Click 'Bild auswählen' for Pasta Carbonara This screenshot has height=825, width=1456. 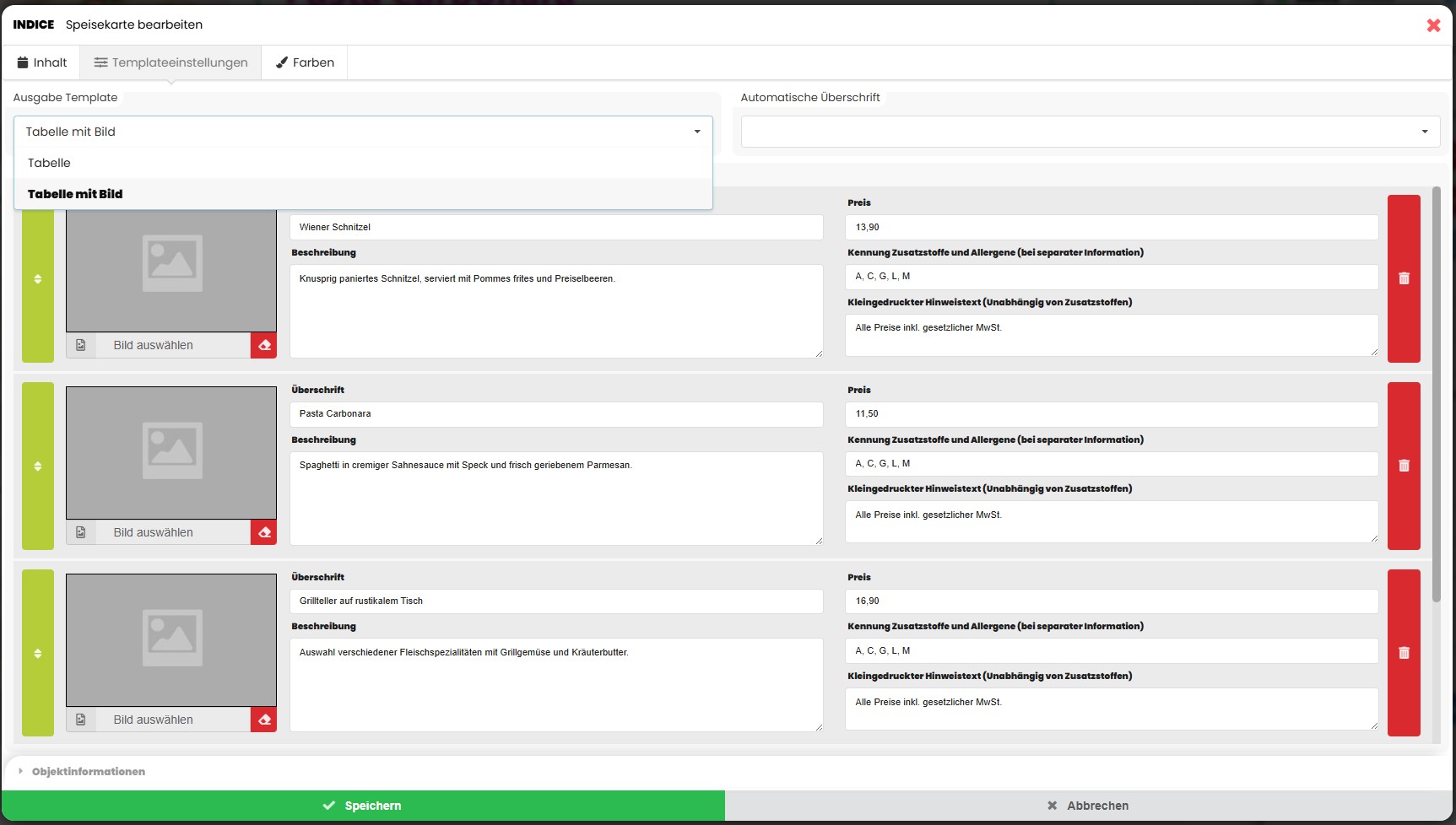click(x=154, y=532)
